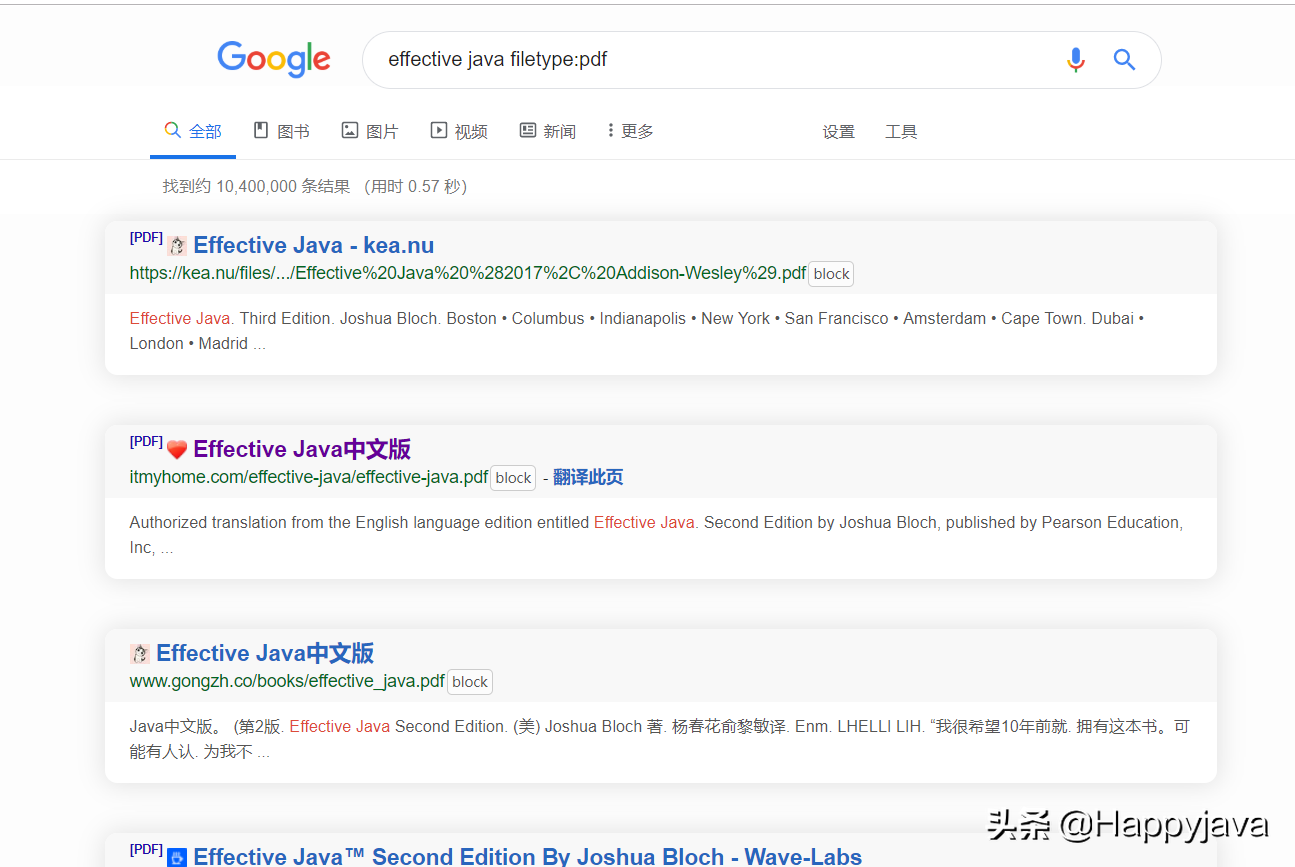Block the gongzh.co result

pos(469,682)
